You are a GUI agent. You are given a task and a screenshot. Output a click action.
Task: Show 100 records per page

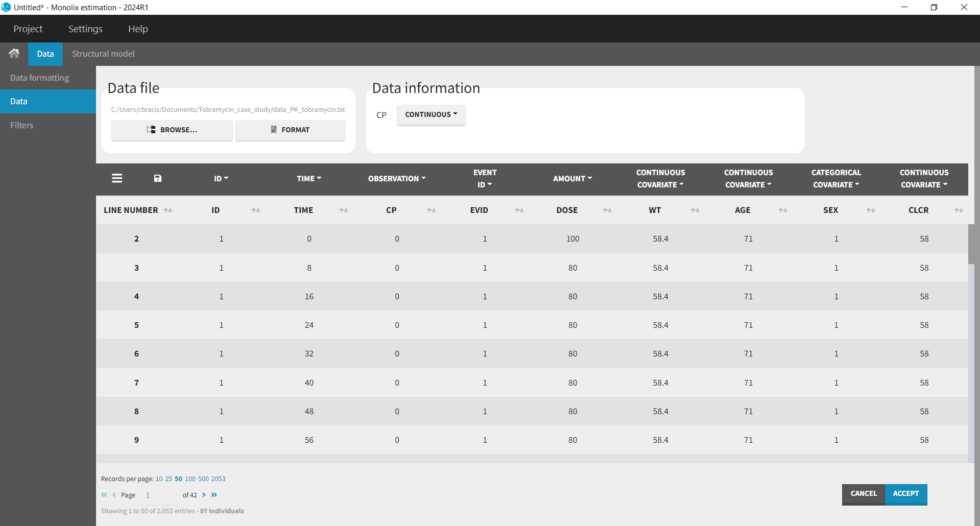(190, 479)
